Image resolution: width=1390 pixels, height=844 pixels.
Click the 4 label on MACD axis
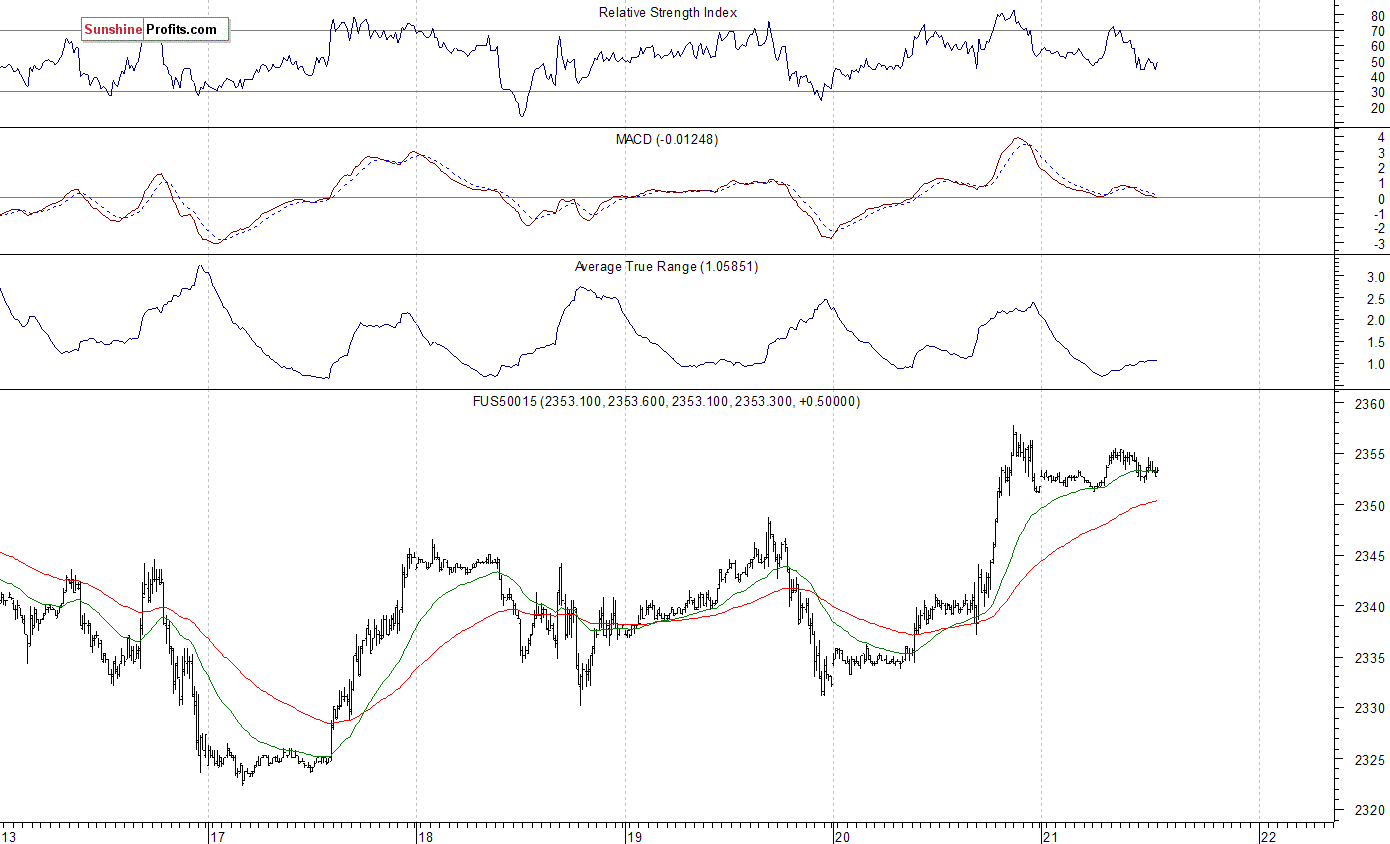click(x=1381, y=138)
